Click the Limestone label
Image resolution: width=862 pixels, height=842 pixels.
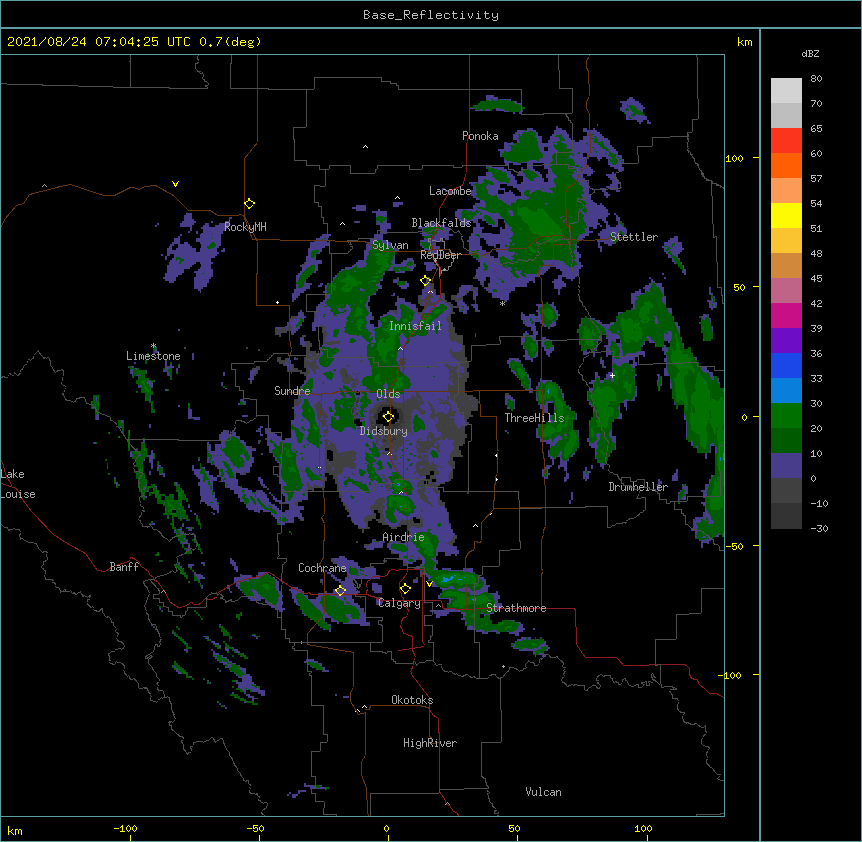pyautogui.click(x=153, y=356)
